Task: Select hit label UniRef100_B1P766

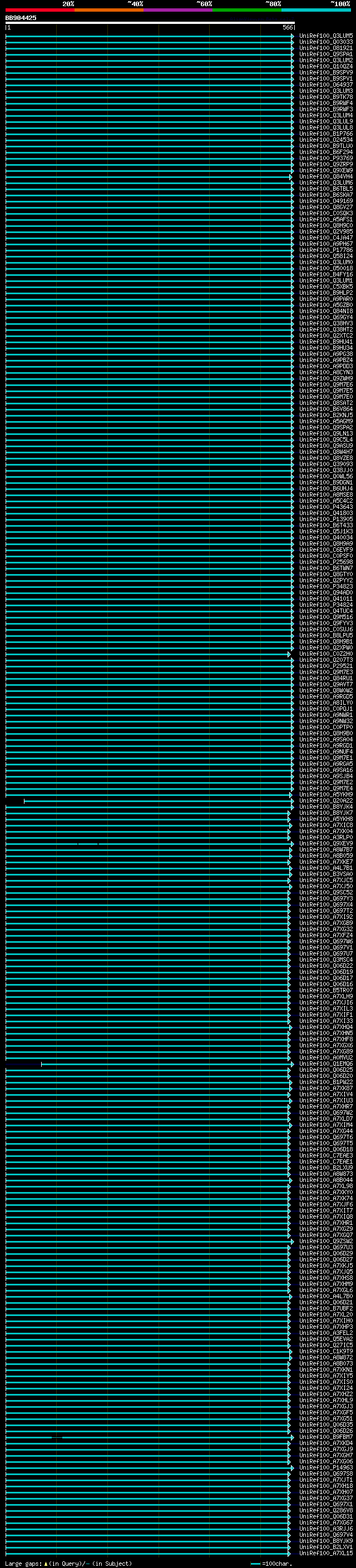Action: pyautogui.click(x=325, y=134)
